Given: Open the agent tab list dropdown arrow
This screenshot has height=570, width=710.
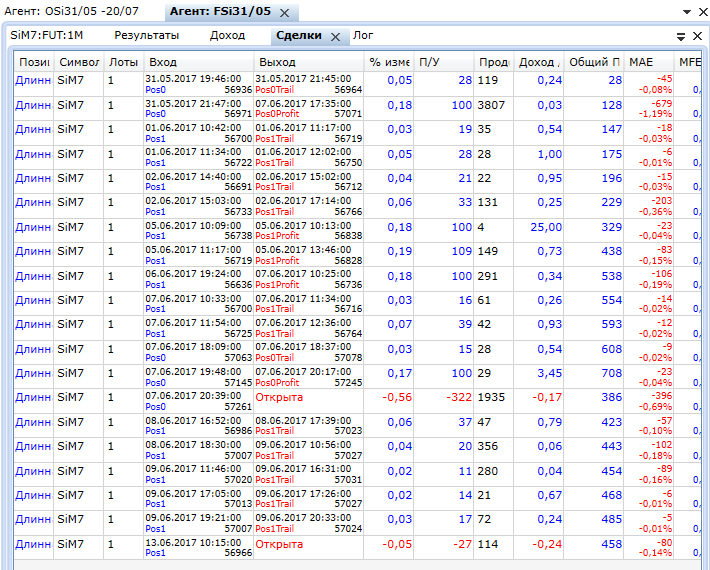Looking at the screenshot, I should tap(687, 12).
